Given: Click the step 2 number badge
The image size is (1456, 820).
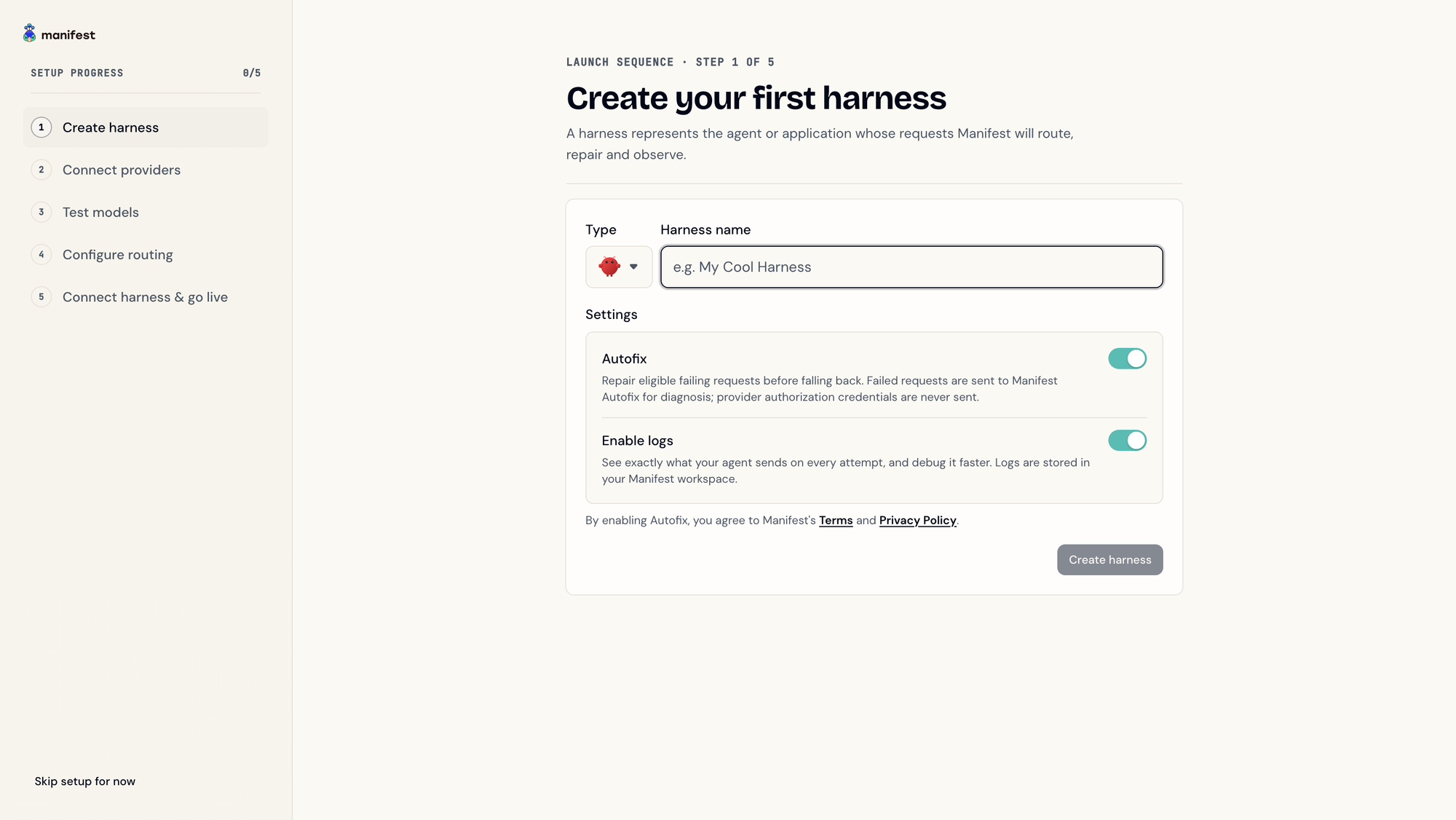Looking at the screenshot, I should (x=41, y=170).
